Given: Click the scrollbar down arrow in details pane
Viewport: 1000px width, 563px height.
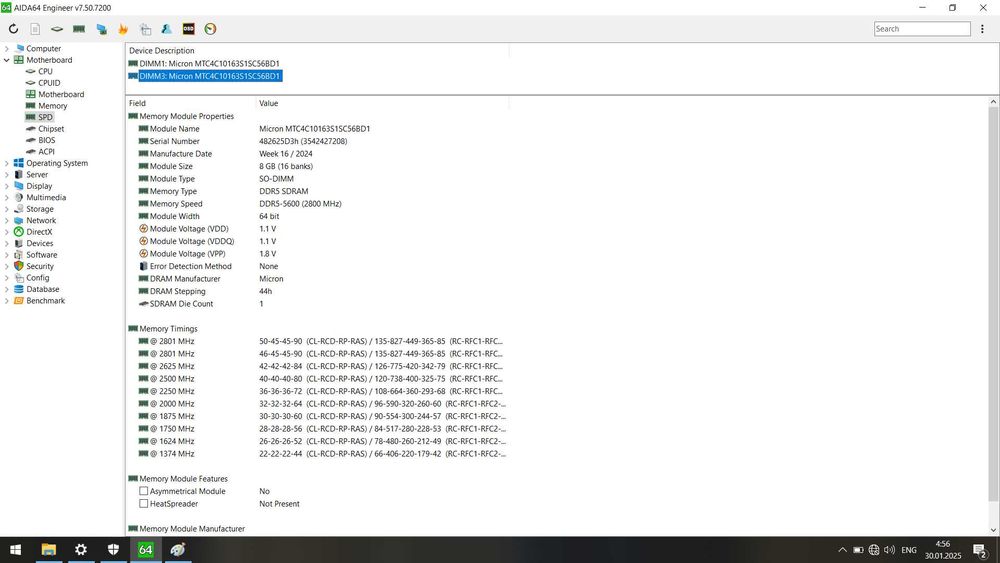Looking at the screenshot, I should point(994,530).
